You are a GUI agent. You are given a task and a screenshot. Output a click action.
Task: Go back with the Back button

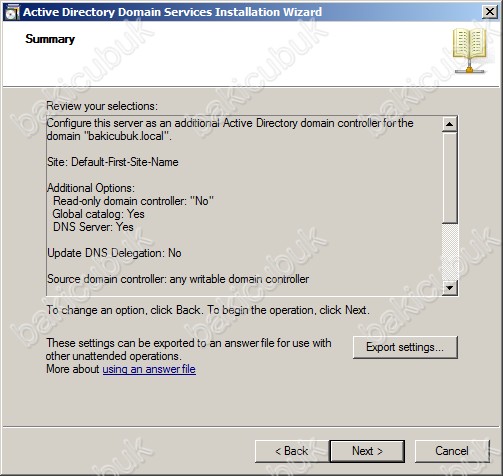(292, 451)
